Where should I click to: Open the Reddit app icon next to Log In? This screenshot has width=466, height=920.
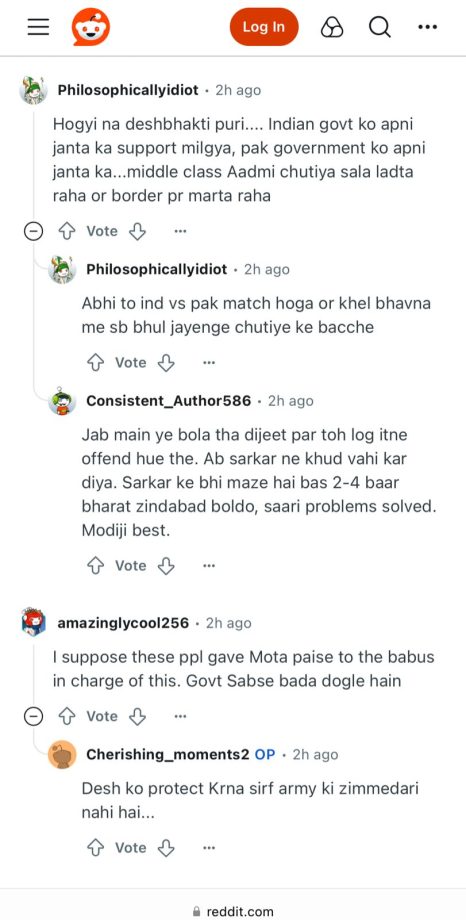pos(332,27)
